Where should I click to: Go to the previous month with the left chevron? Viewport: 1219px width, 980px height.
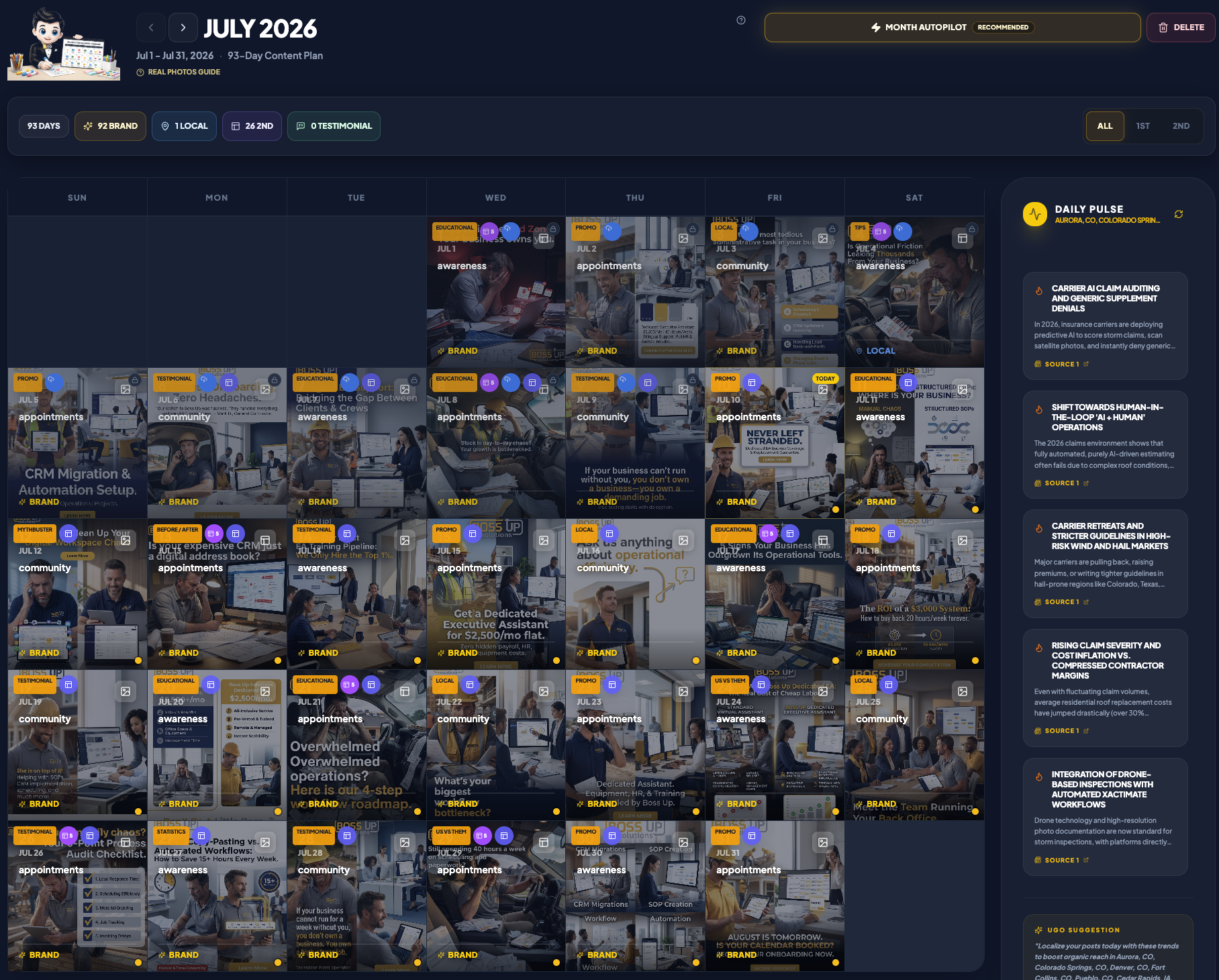pyautogui.click(x=151, y=28)
